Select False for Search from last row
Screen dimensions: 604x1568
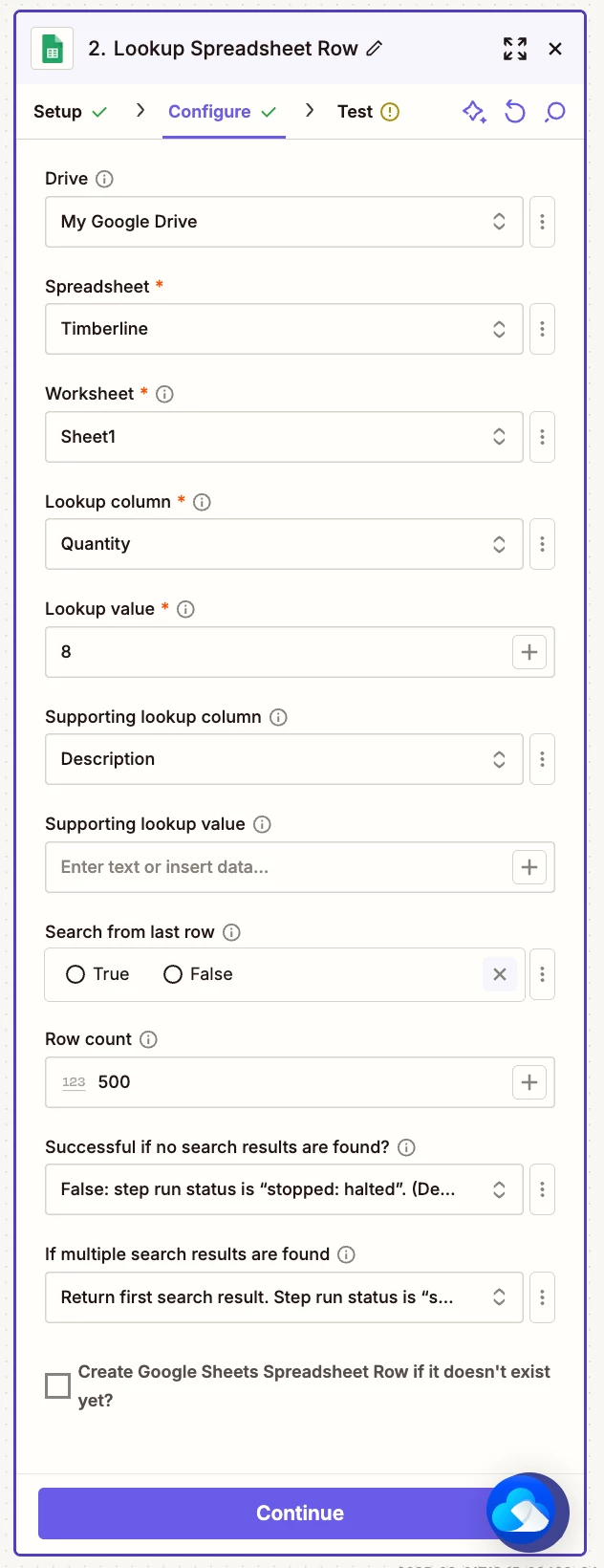pyautogui.click(x=173, y=974)
